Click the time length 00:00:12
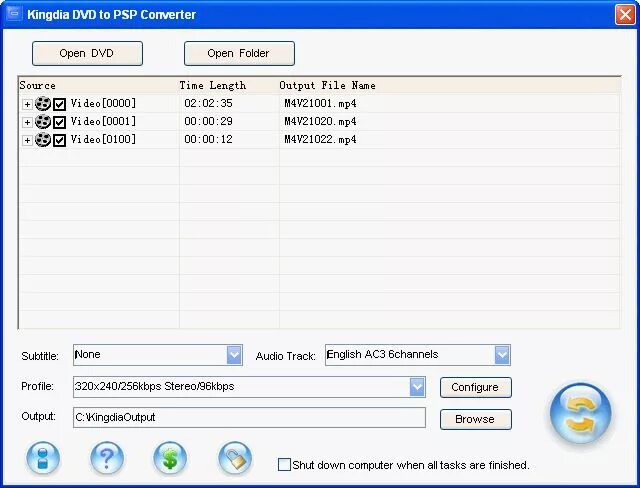The height and width of the screenshot is (488, 640). [208, 139]
